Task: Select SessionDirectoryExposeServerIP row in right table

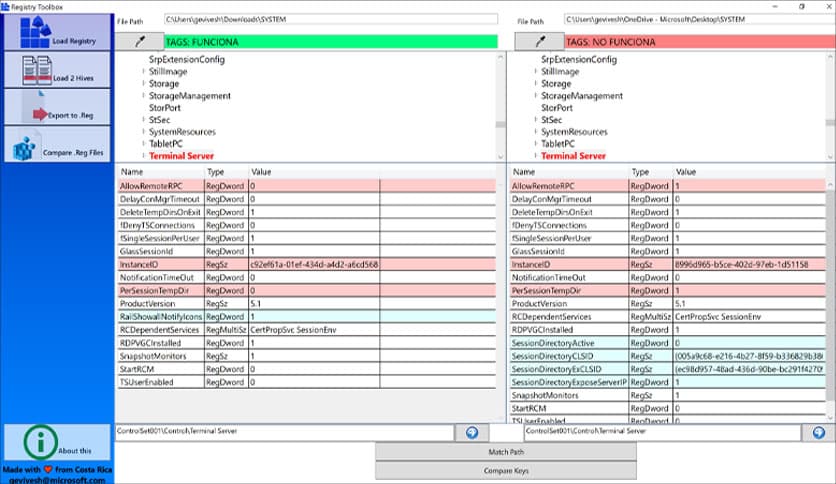Action: point(668,382)
